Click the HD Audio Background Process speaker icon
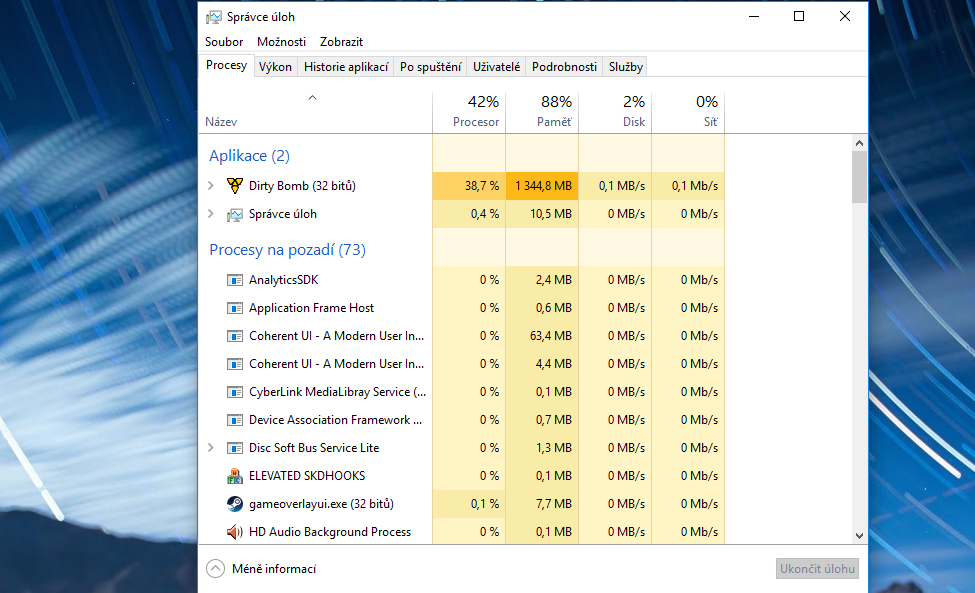 (234, 532)
